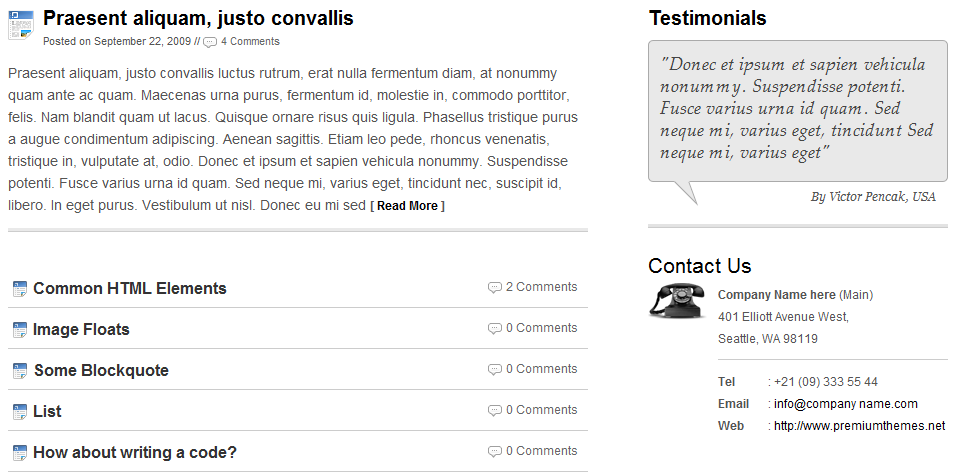Click the document icon beside Common HTML Elements
The width and height of the screenshot is (969, 473).
pos(20,289)
